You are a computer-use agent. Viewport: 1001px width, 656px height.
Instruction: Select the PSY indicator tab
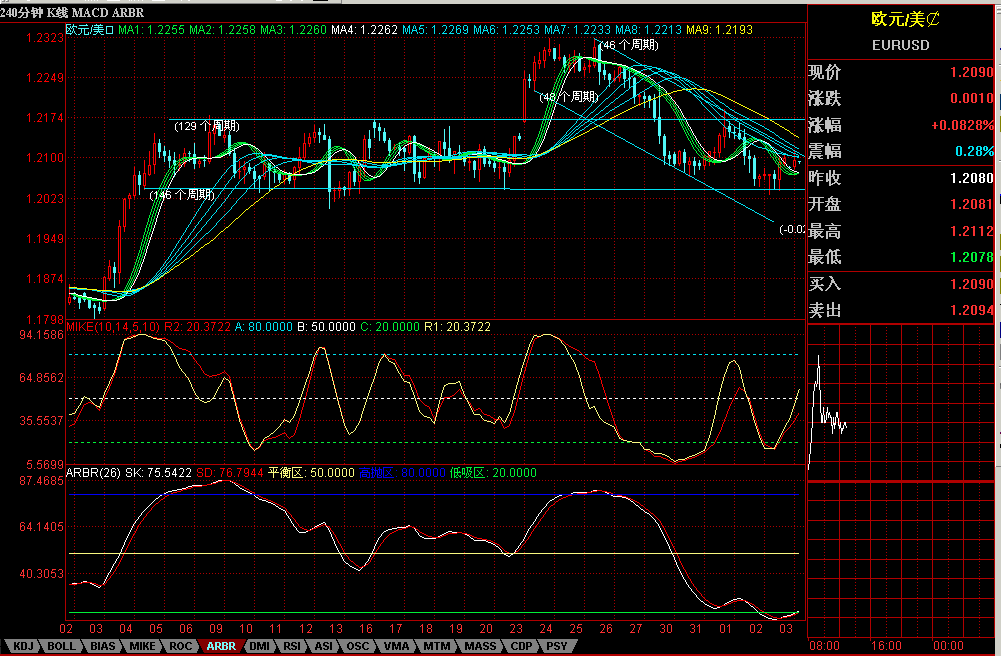tap(556, 646)
